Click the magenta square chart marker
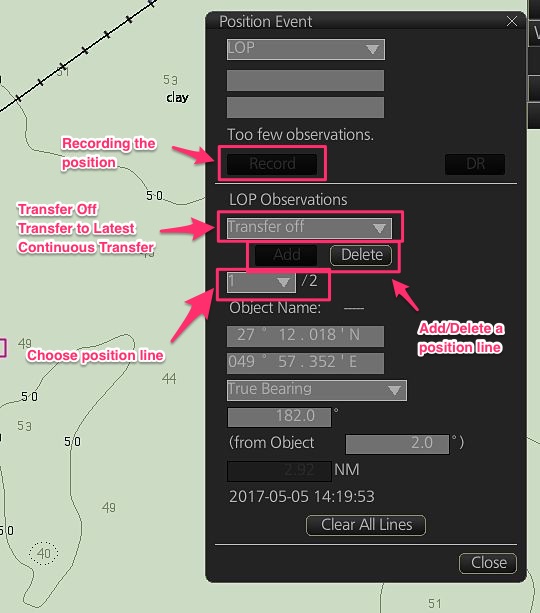This screenshot has height=613, width=540. click(3, 348)
